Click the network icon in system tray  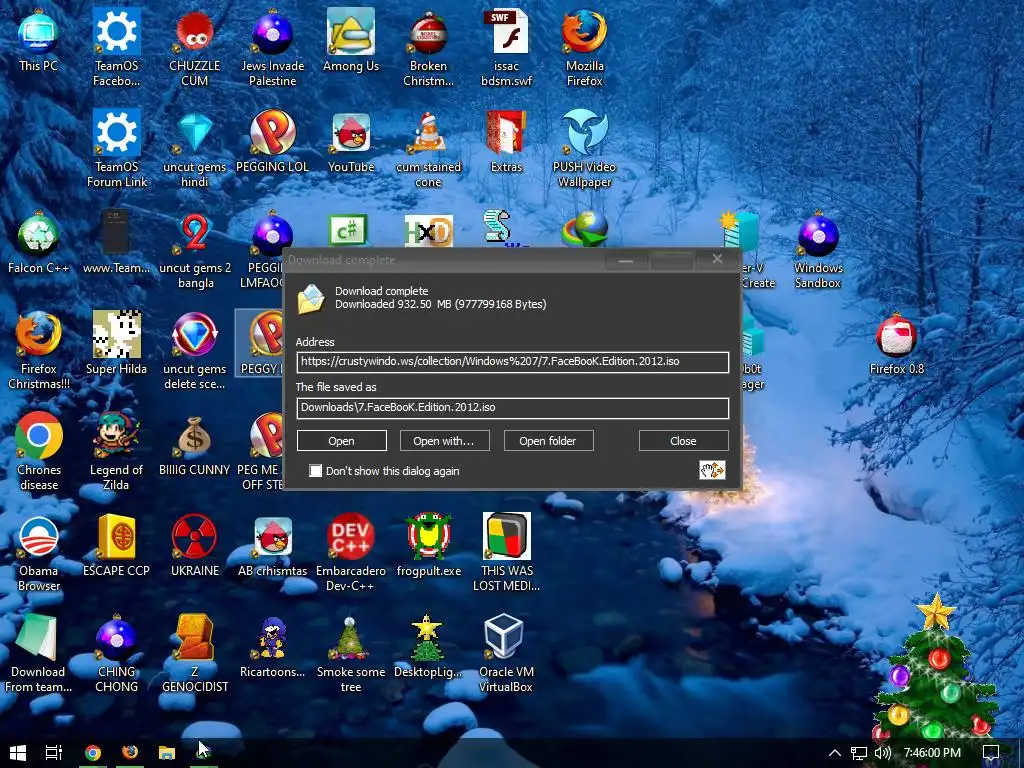[x=859, y=753]
